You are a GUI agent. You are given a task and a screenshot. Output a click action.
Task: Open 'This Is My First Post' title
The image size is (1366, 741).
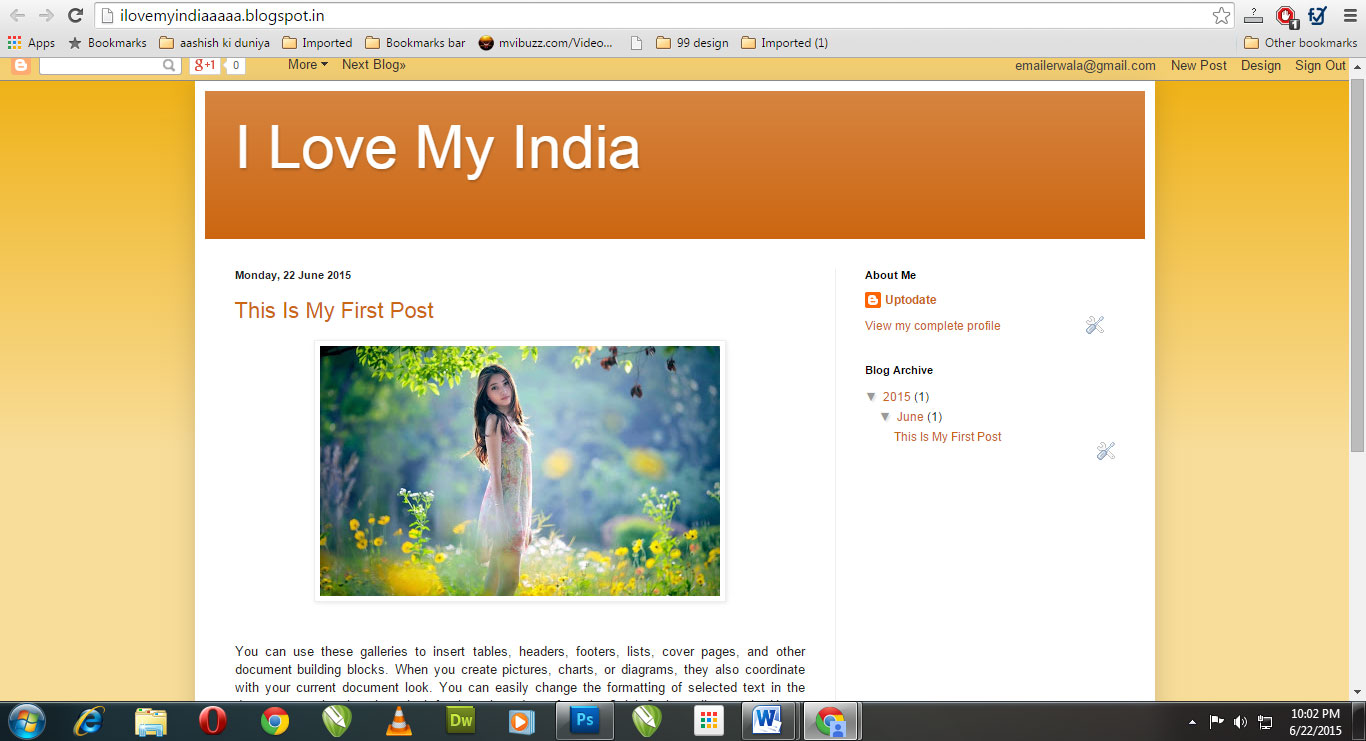334,311
